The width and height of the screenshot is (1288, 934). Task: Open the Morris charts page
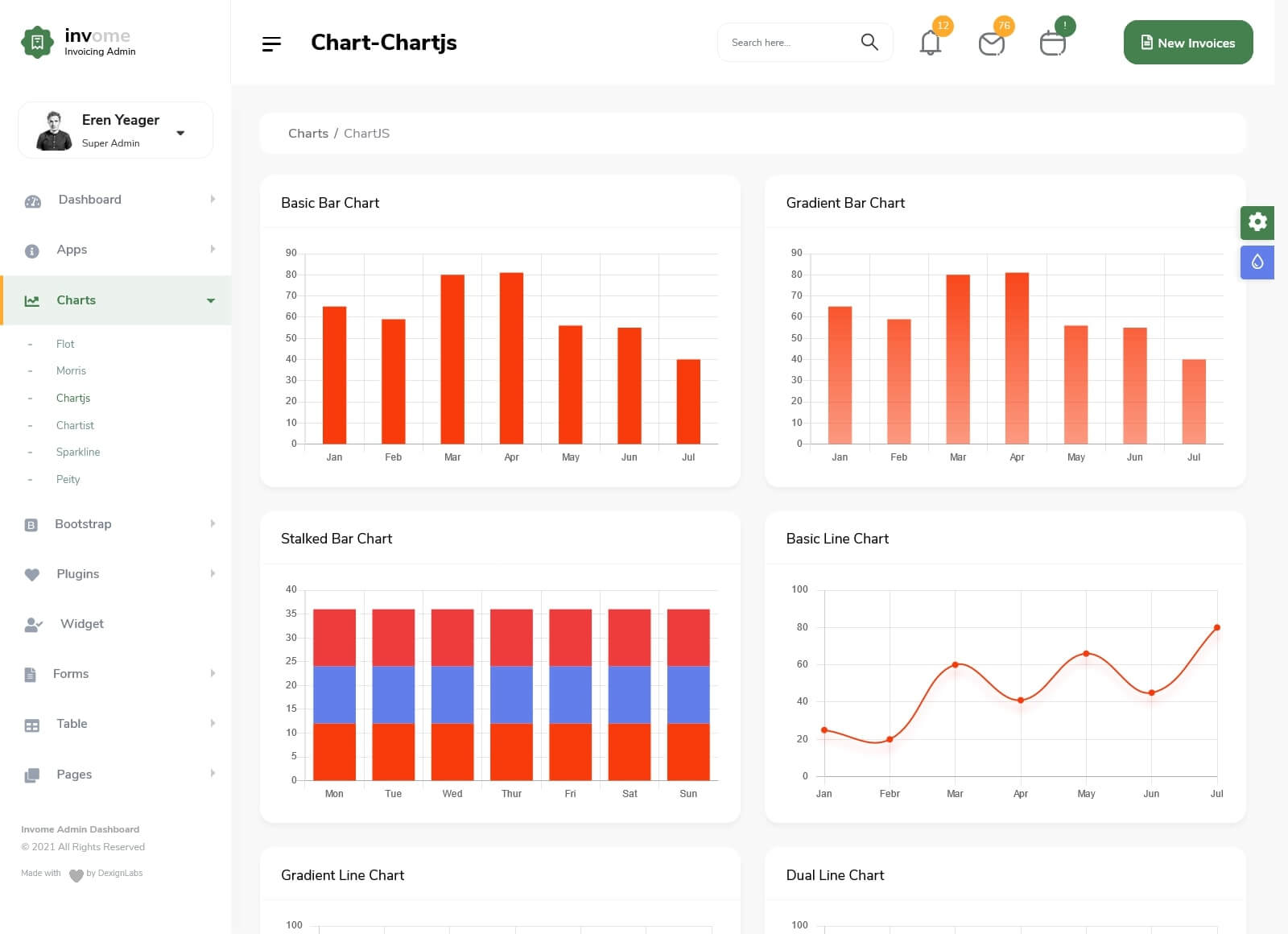click(71, 371)
